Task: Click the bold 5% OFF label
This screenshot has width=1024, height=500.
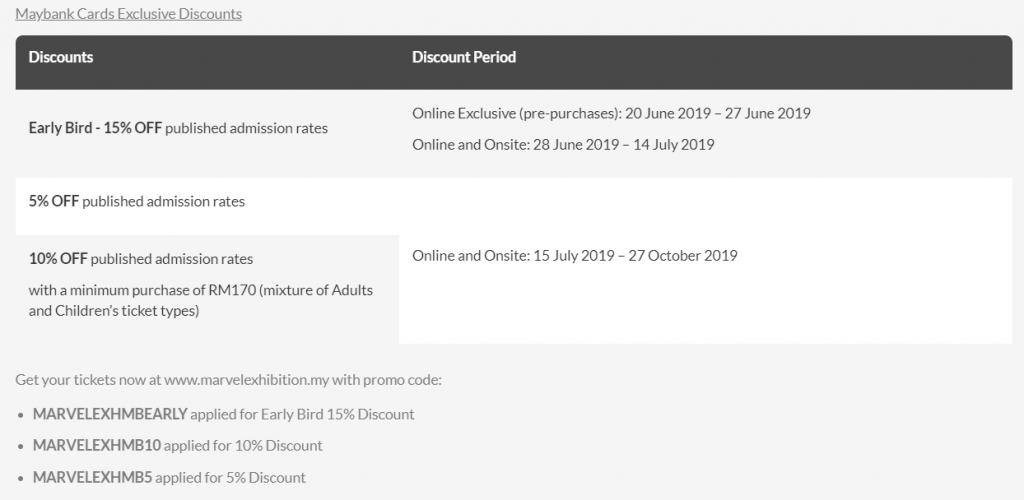Action: pyautogui.click(x=54, y=201)
